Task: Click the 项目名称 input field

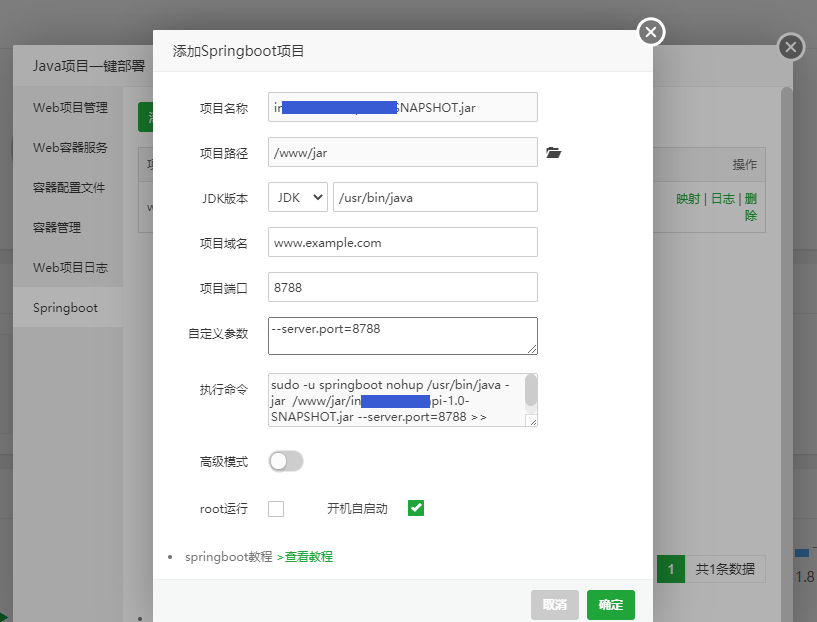Action: [403, 107]
